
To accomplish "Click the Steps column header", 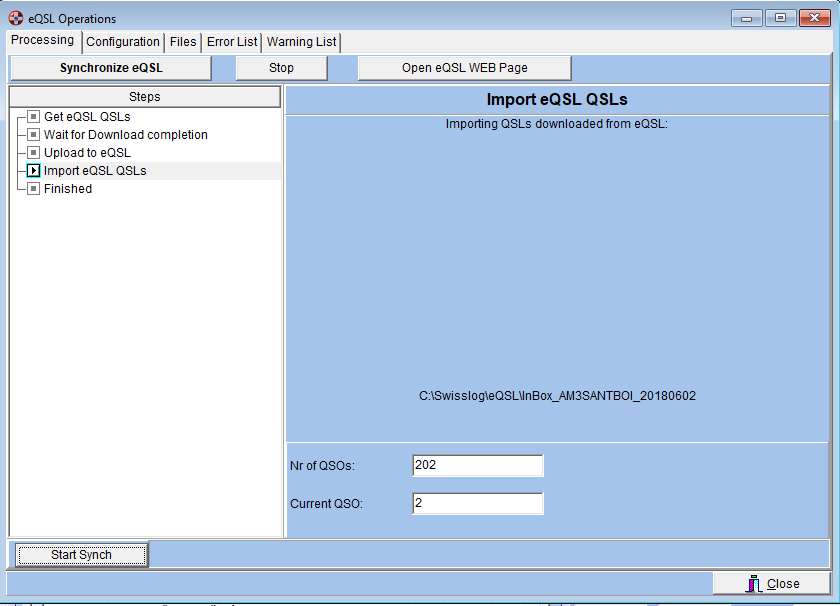I will pyautogui.click(x=145, y=97).
